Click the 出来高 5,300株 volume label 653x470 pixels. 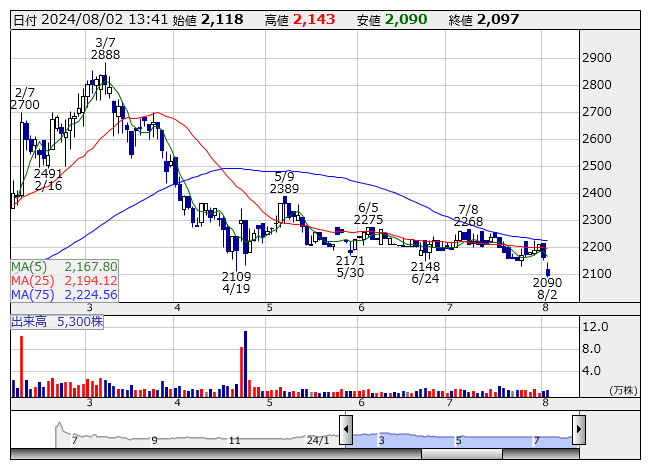click(x=56, y=323)
